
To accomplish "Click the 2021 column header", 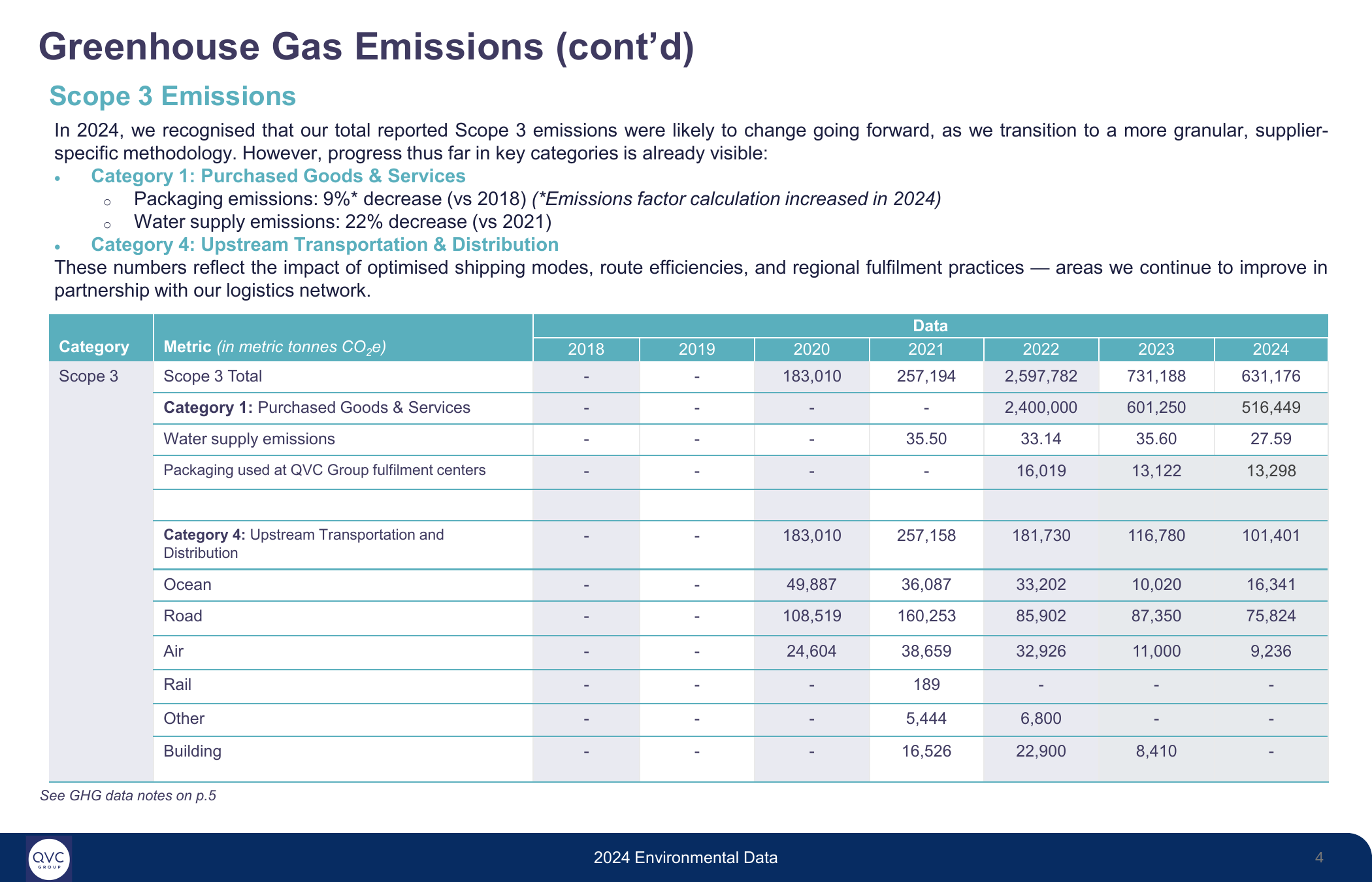I will coord(926,350).
